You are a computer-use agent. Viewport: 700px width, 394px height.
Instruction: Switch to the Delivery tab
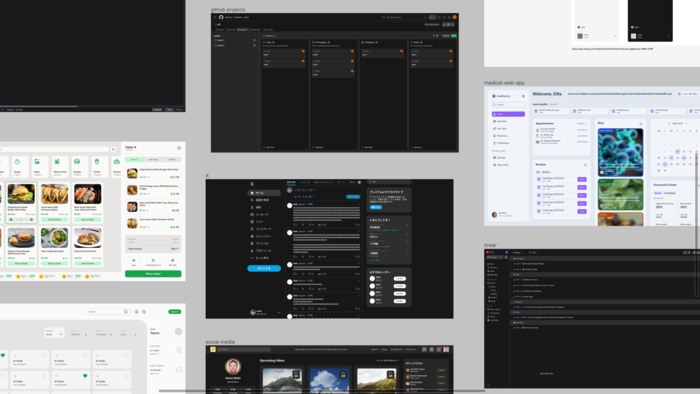point(172,159)
